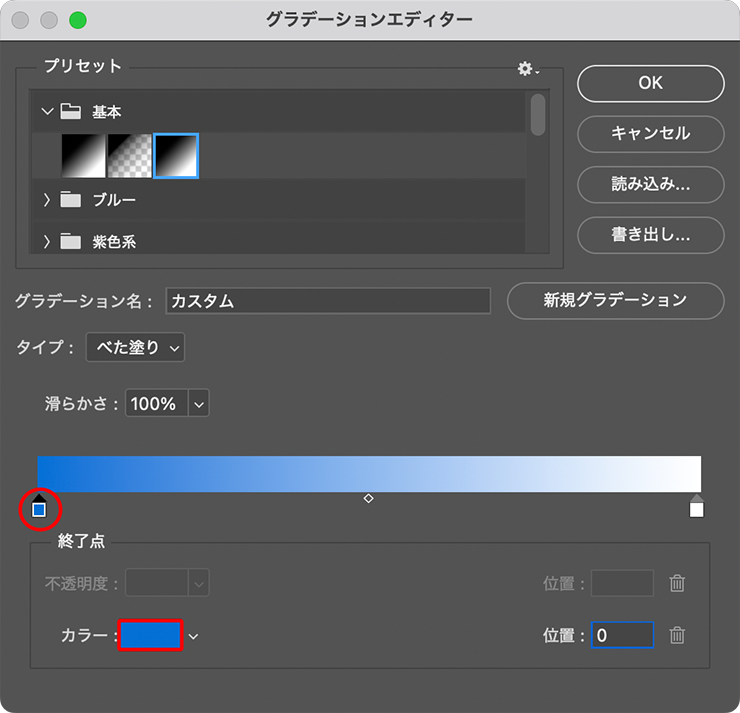Expand the 紫色系 preset group
This screenshot has width=740, height=713.
coord(47,241)
